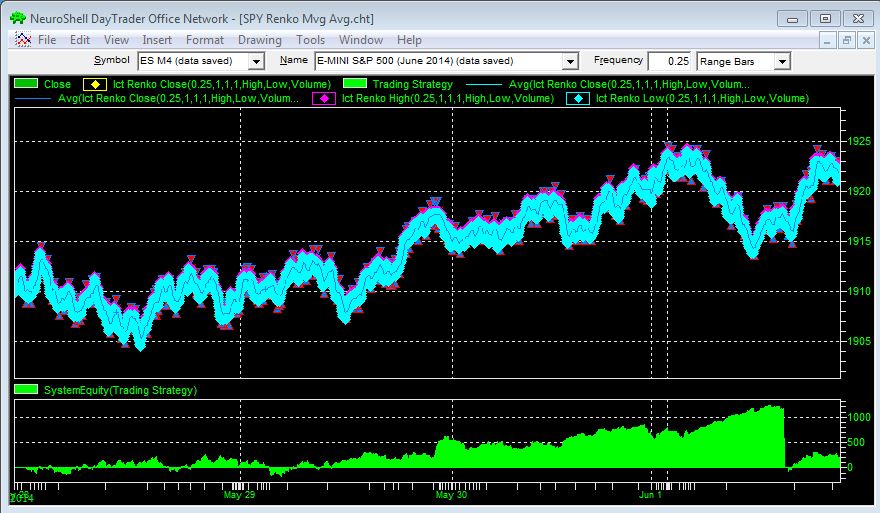The height and width of the screenshot is (513, 880).
Task: Click the Ict Renko High legend label
Action: pyautogui.click(x=448, y=98)
